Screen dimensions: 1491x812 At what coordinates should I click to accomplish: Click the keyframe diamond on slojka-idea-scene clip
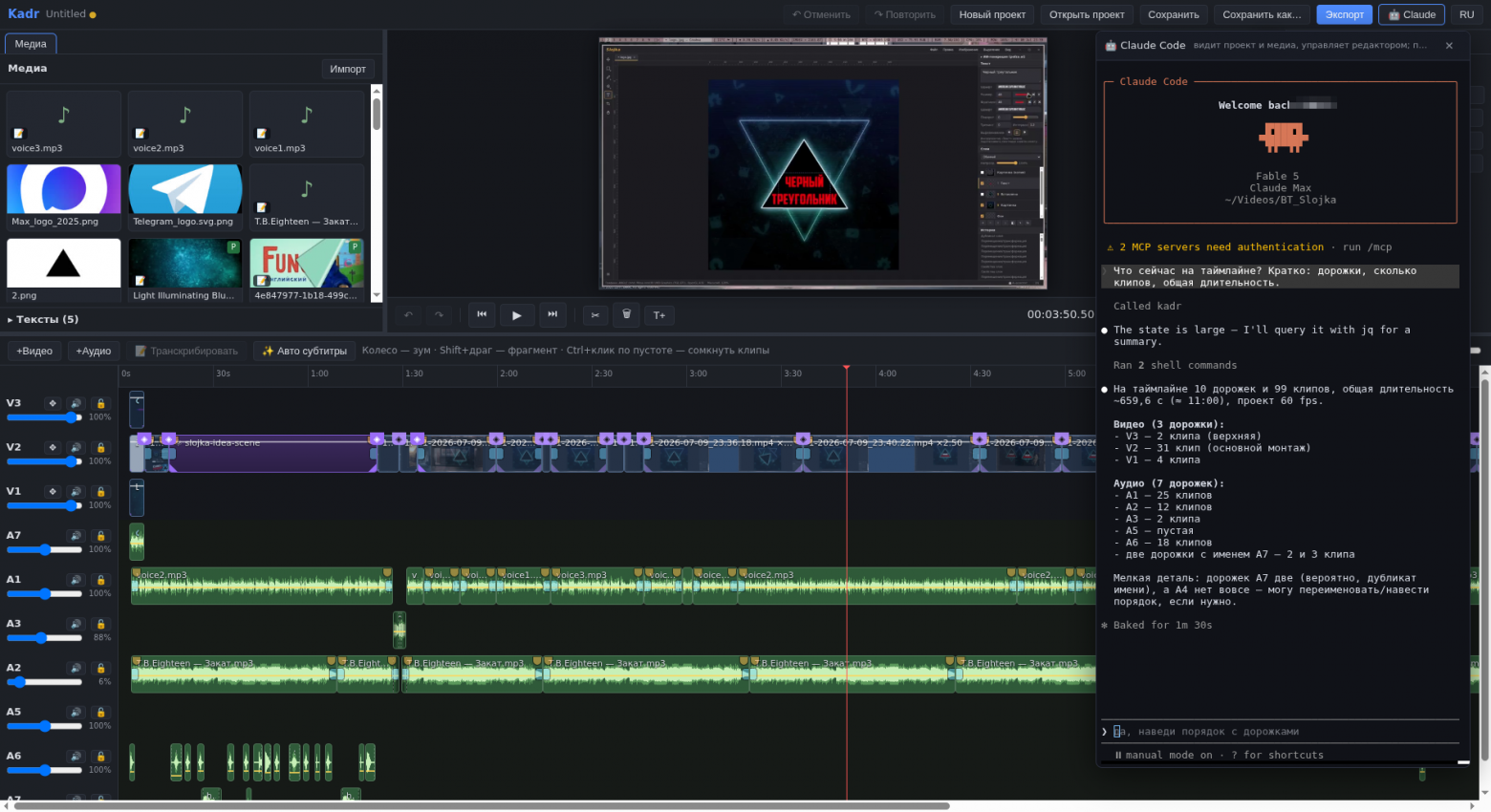point(169,439)
